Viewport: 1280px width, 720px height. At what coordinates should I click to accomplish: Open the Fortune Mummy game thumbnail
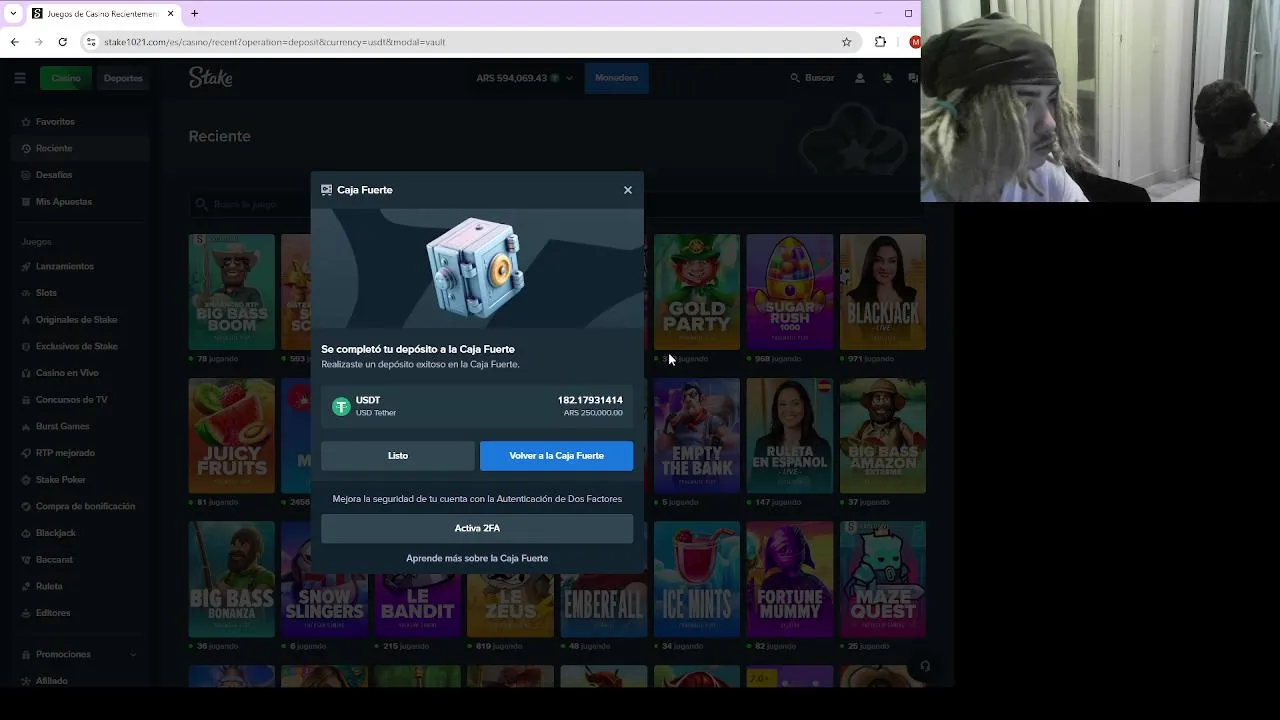coord(790,579)
